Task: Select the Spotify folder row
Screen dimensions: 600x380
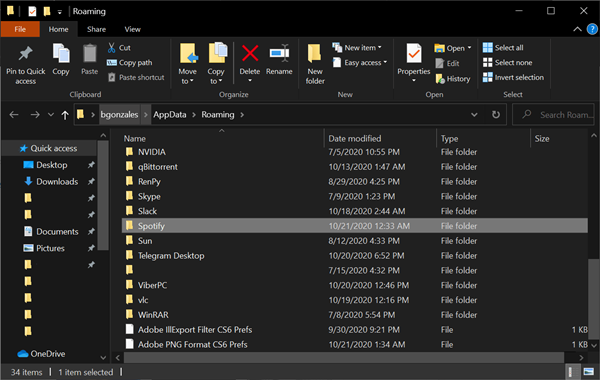Action: click(354, 226)
